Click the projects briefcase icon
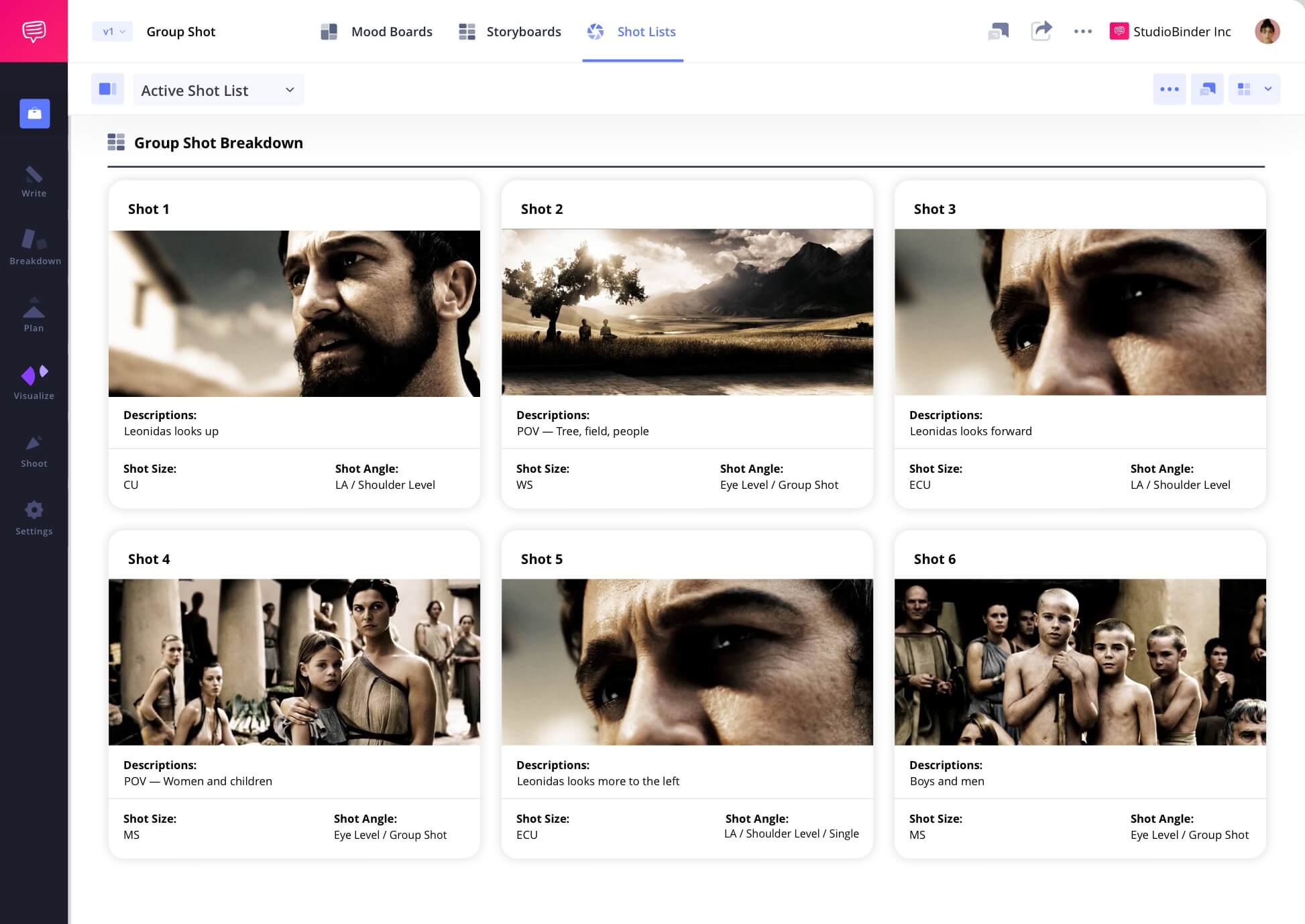The image size is (1305, 924). (x=35, y=113)
